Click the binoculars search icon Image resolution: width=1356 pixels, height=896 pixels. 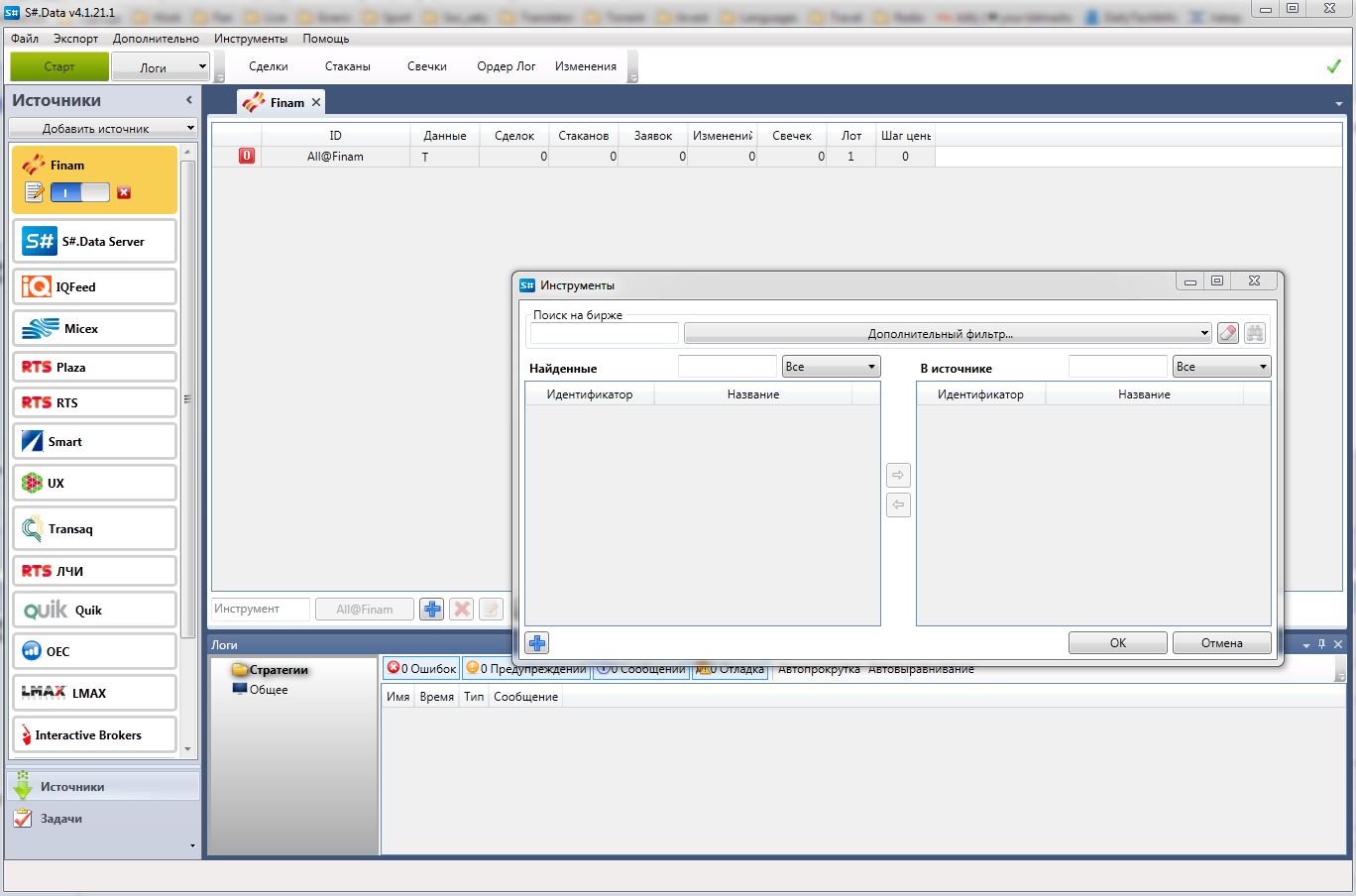click(1255, 333)
